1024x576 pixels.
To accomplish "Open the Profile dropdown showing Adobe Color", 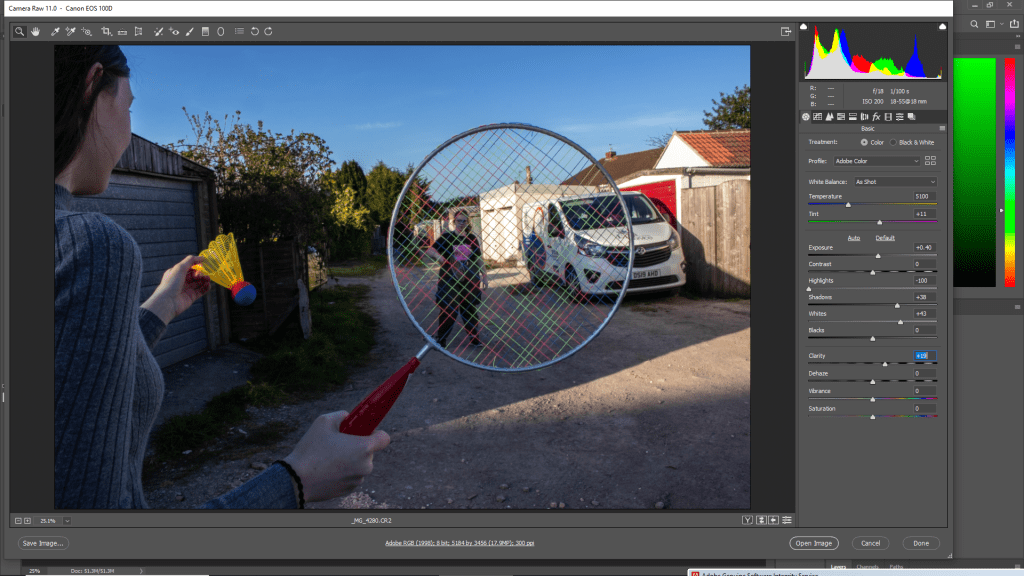I will 876,161.
